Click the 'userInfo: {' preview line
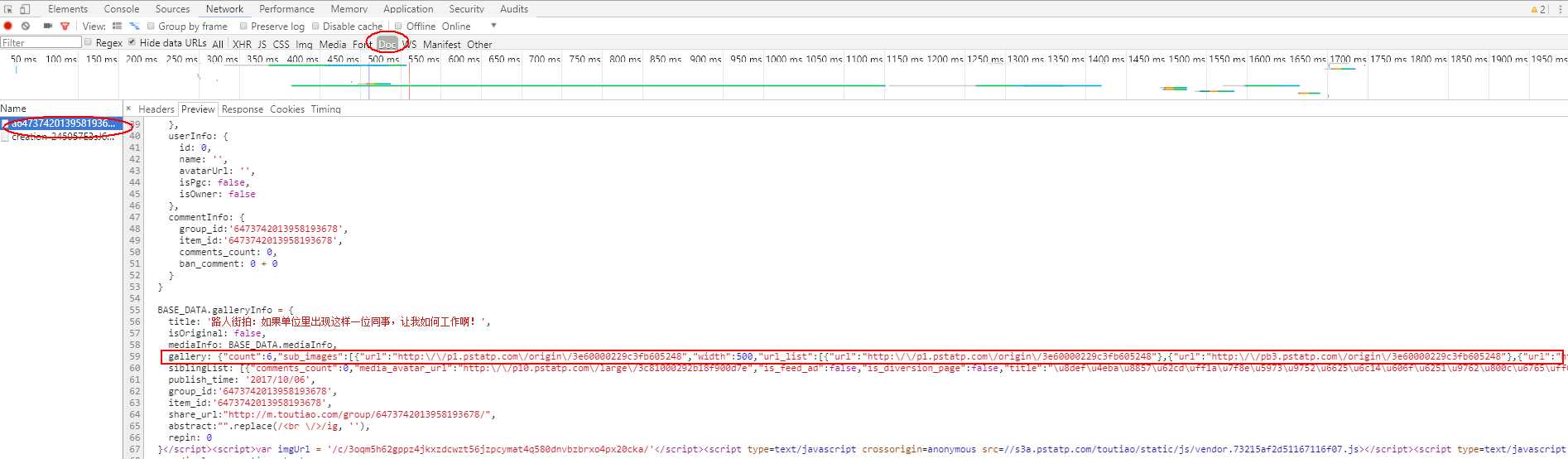The image size is (1568, 459). (198, 136)
